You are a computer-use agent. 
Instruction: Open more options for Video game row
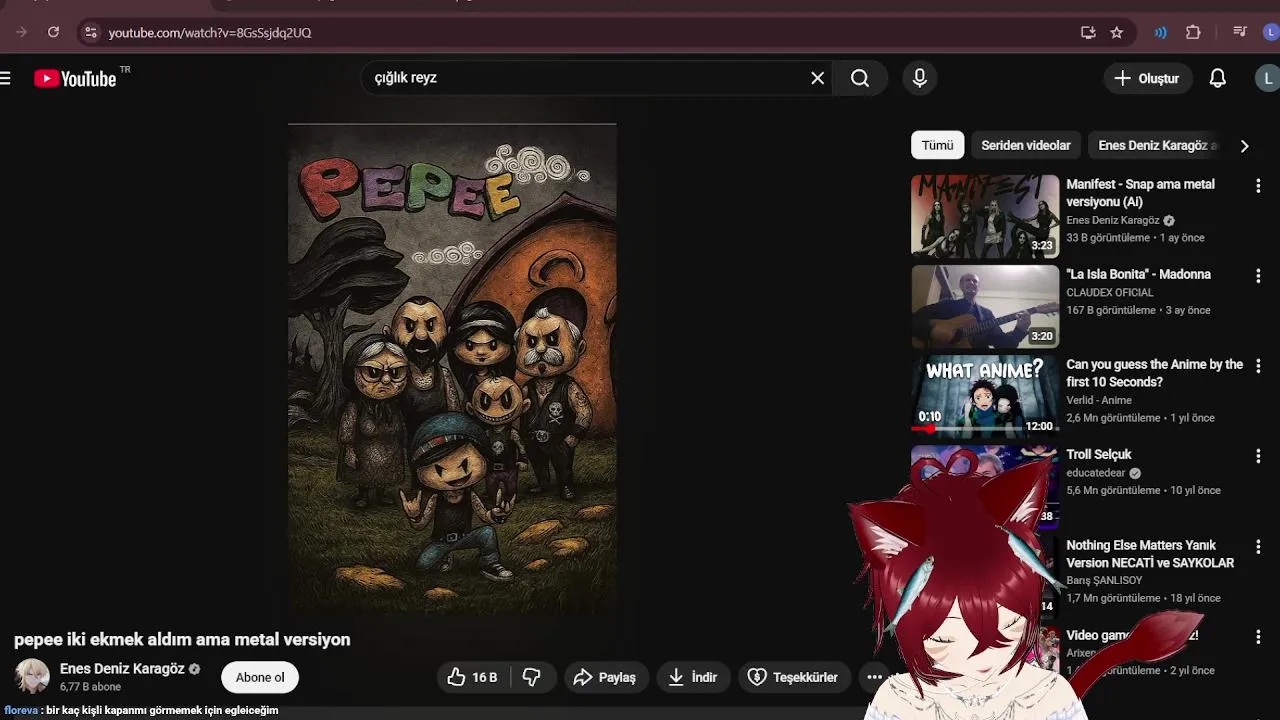pyautogui.click(x=1258, y=637)
